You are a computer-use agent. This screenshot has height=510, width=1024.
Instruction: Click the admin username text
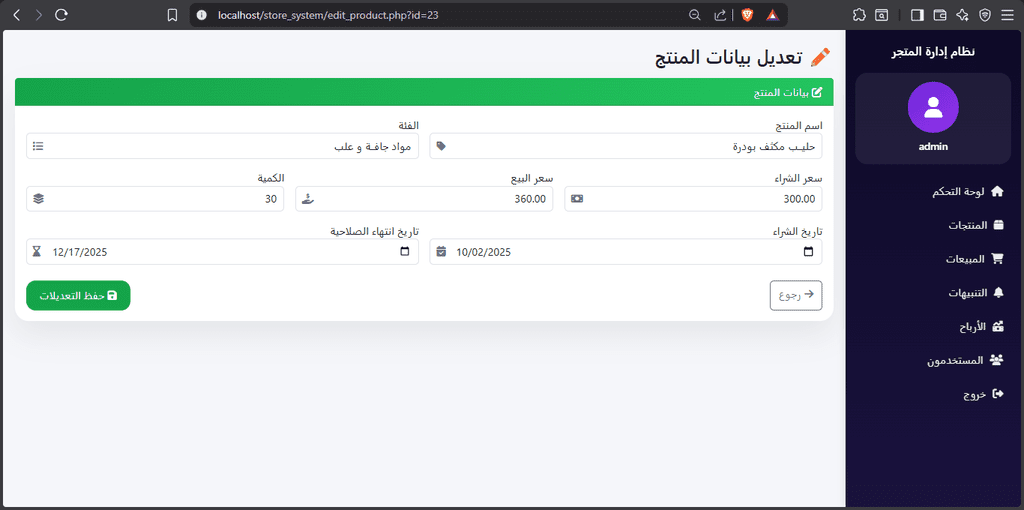tap(933, 147)
